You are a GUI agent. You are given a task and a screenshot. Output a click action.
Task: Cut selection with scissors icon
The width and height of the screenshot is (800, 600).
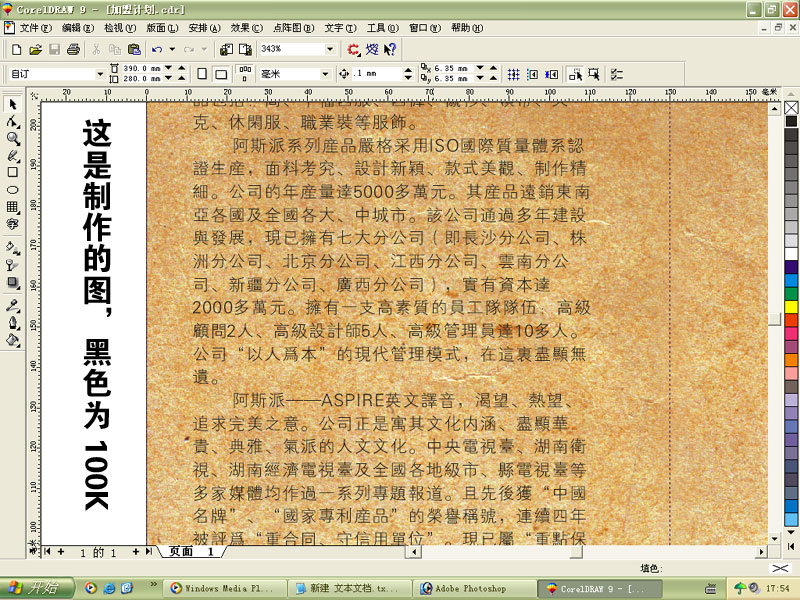coord(96,49)
